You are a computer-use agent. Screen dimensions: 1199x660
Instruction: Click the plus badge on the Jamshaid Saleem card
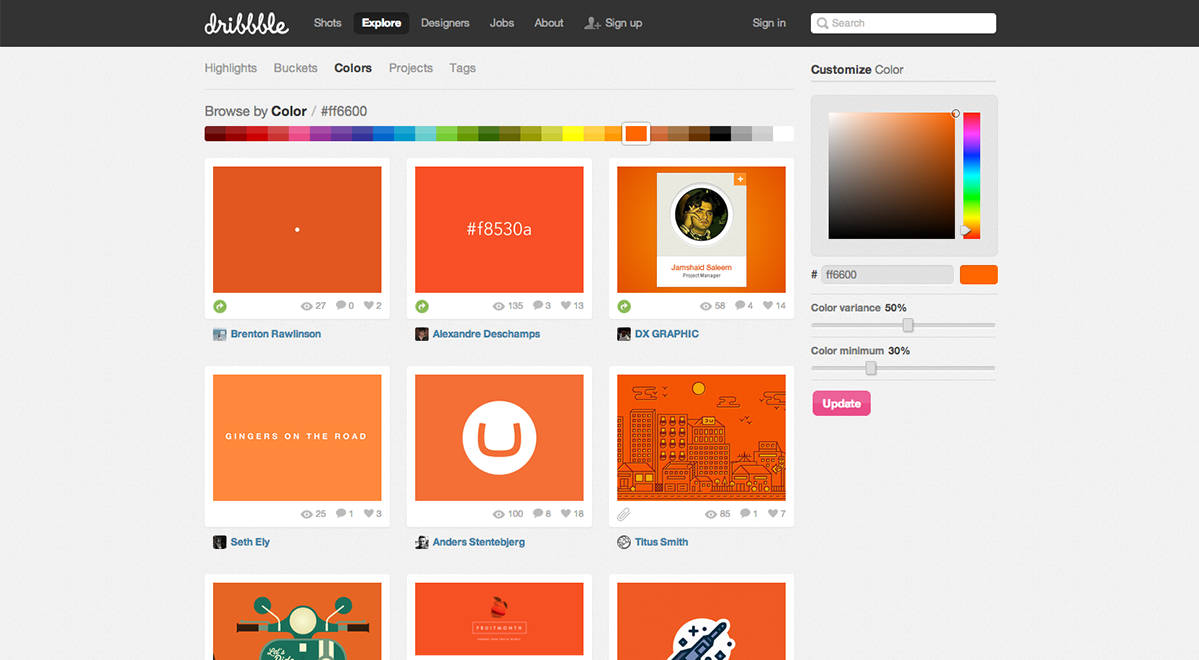pyautogui.click(x=739, y=179)
